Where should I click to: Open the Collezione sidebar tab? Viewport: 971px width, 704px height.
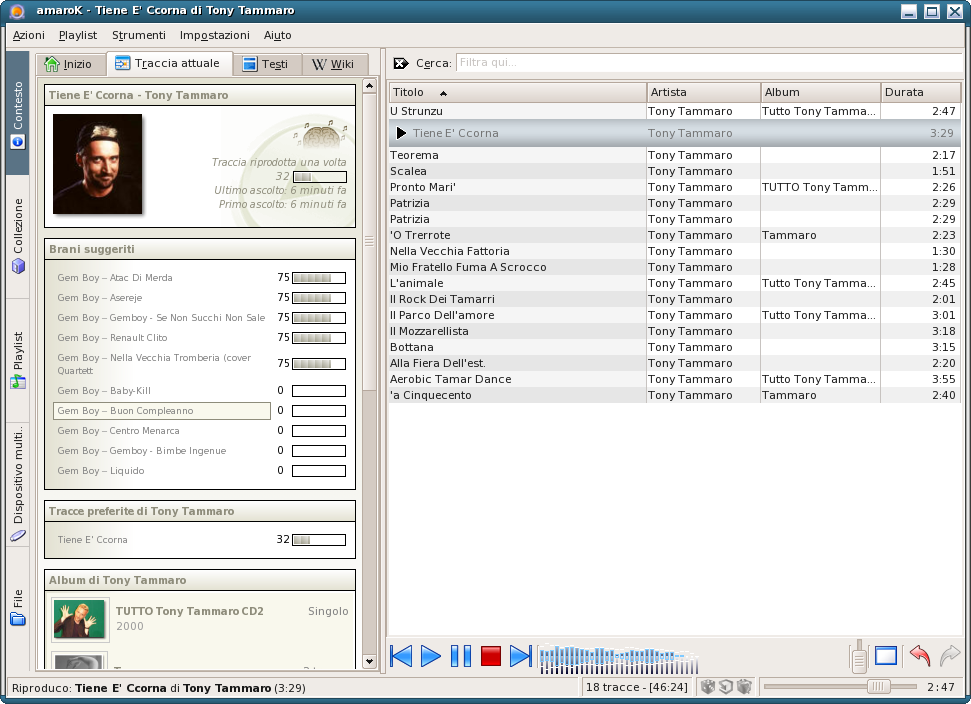tap(17, 236)
